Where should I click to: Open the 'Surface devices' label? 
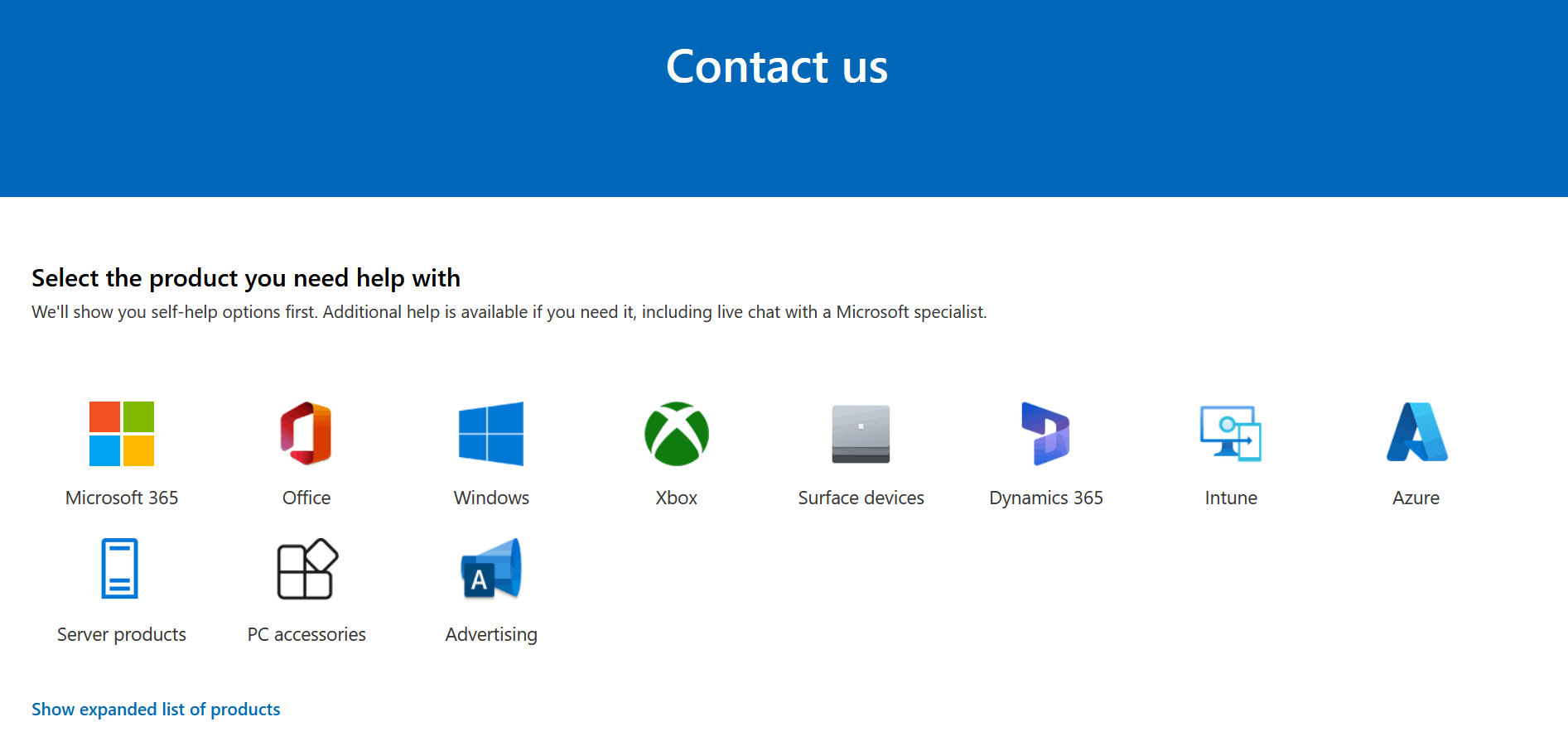(x=861, y=498)
